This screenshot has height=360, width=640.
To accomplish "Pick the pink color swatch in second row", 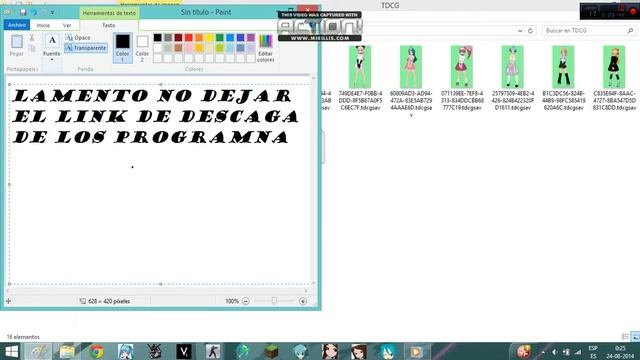I will coord(189,48).
